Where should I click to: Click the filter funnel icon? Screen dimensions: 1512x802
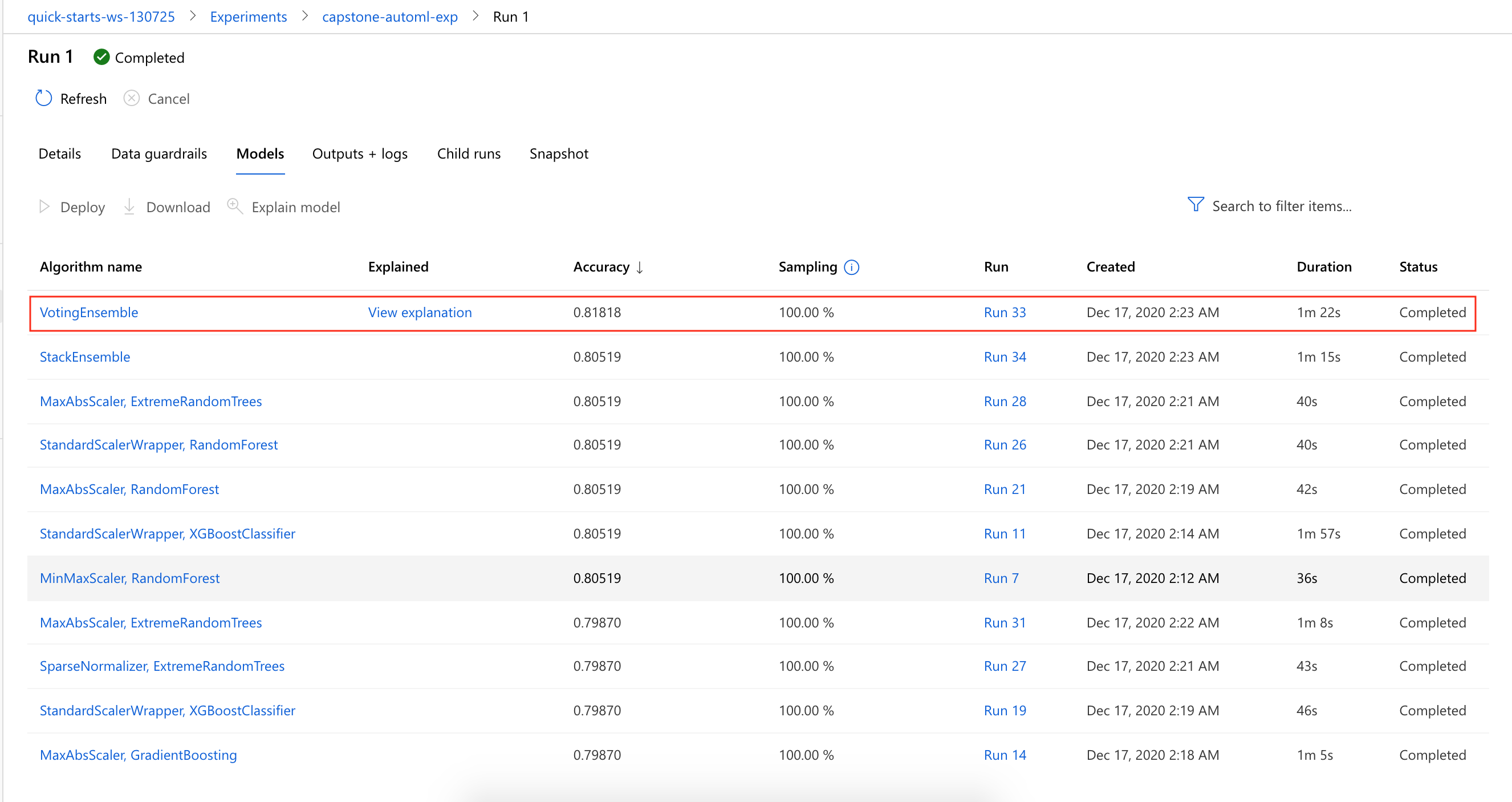coord(1195,205)
